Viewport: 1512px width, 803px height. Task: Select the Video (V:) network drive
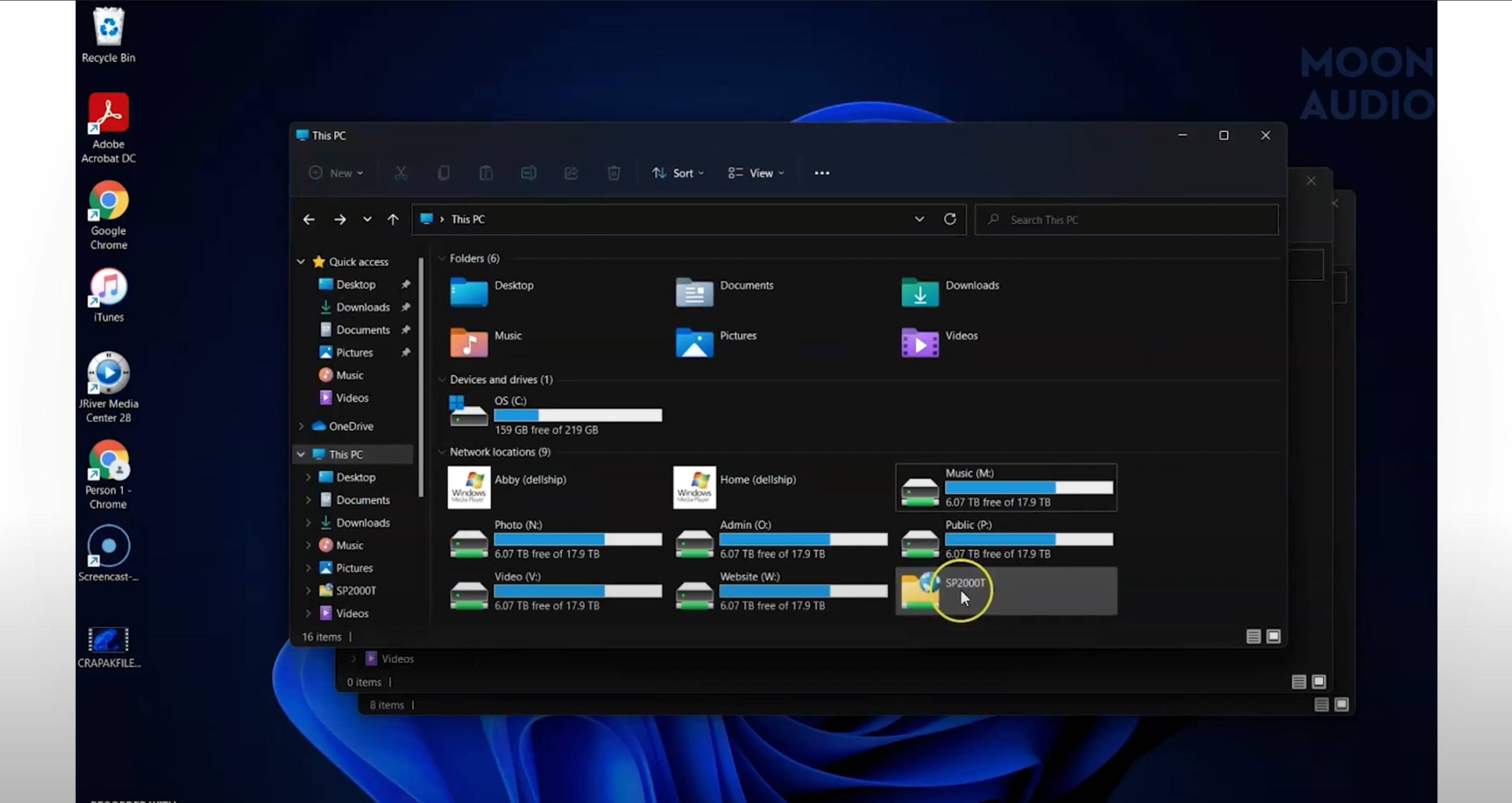555,591
